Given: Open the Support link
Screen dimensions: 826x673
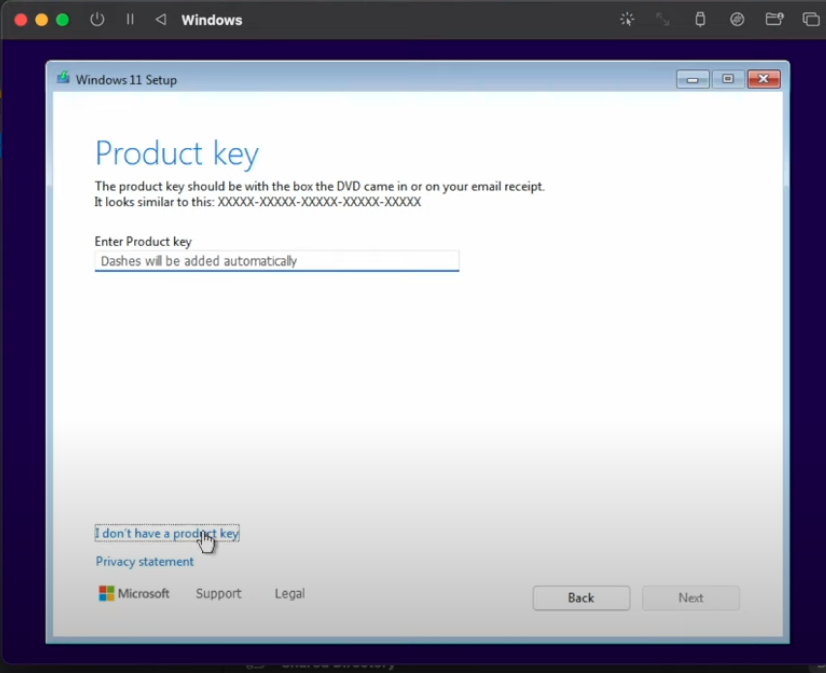Looking at the screenshot, I should pos(219,593).
